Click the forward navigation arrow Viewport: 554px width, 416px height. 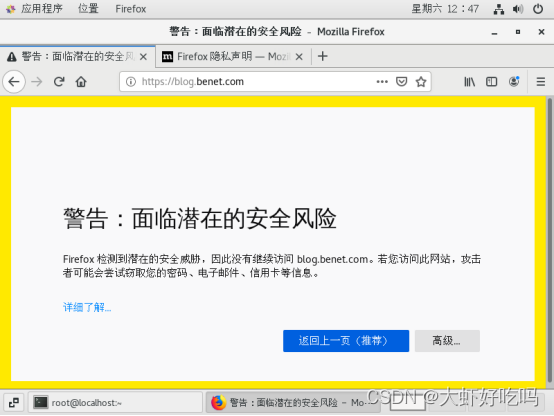37,82
